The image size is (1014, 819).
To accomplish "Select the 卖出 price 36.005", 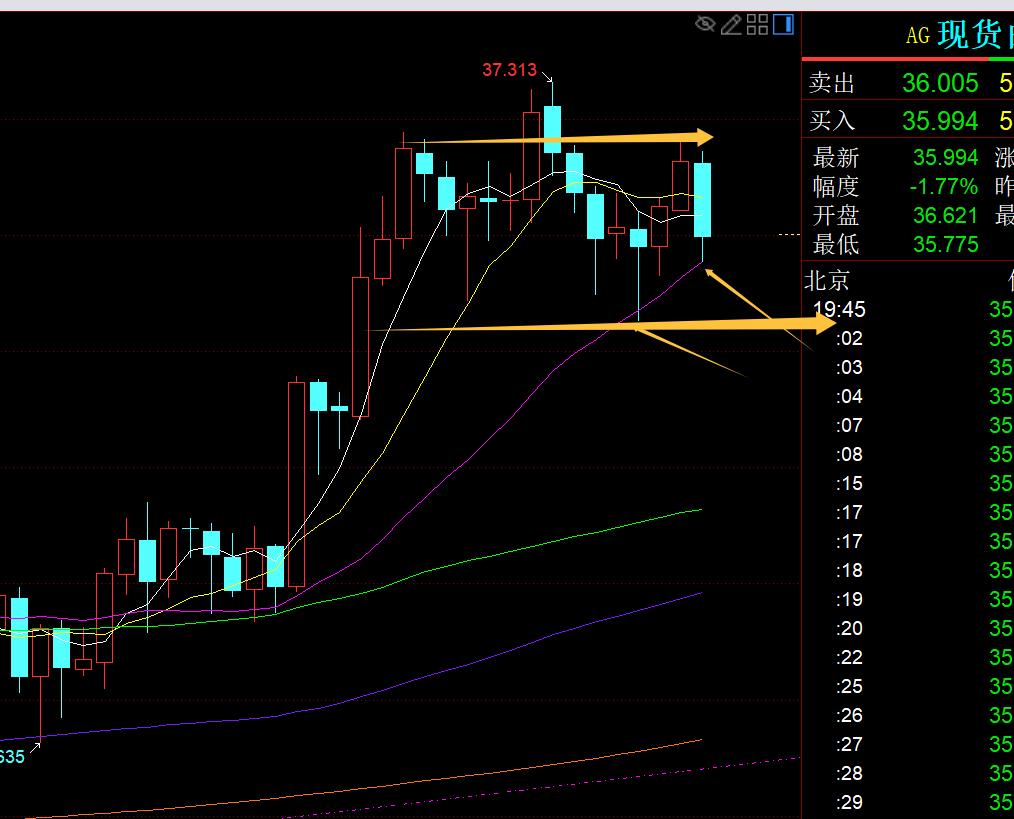I will 940,83.
